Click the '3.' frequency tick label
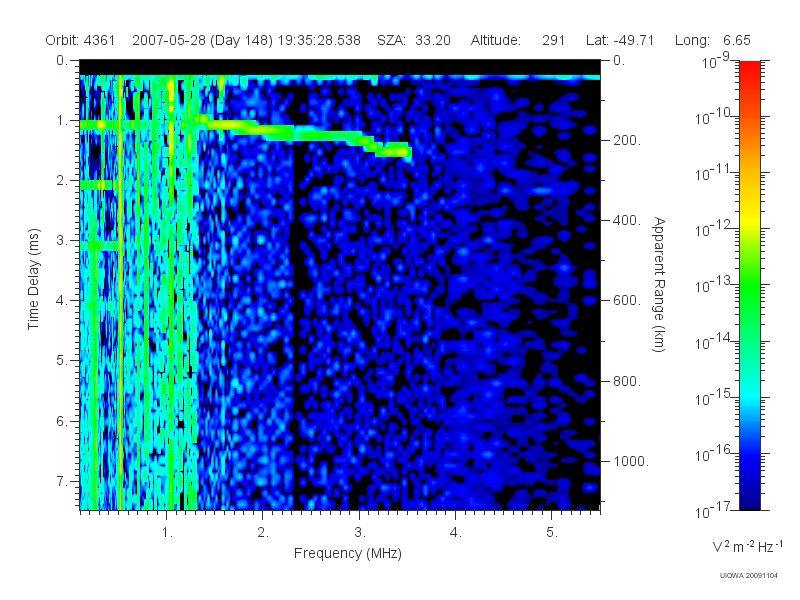 [x=360, y=533]
